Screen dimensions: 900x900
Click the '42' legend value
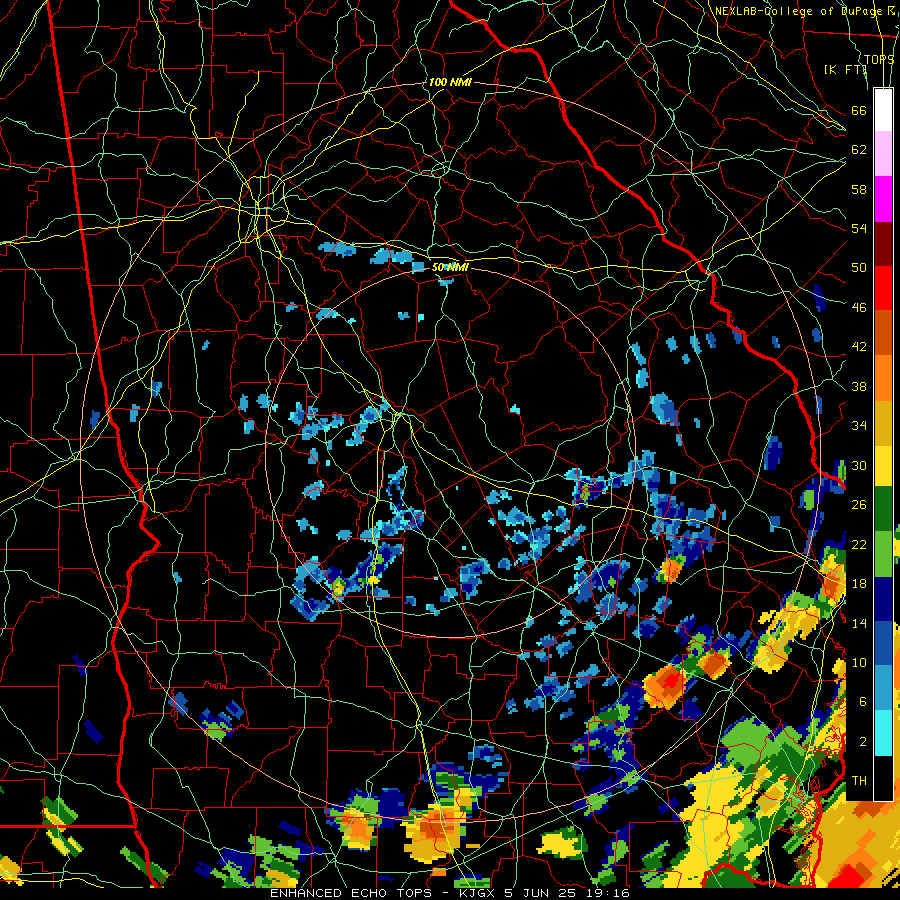click(859, 347)
